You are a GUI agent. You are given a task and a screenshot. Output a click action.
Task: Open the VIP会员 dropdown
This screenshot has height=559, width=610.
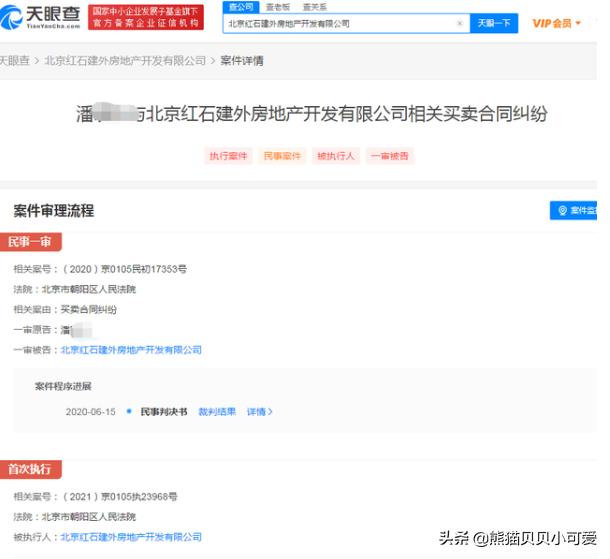556,23
